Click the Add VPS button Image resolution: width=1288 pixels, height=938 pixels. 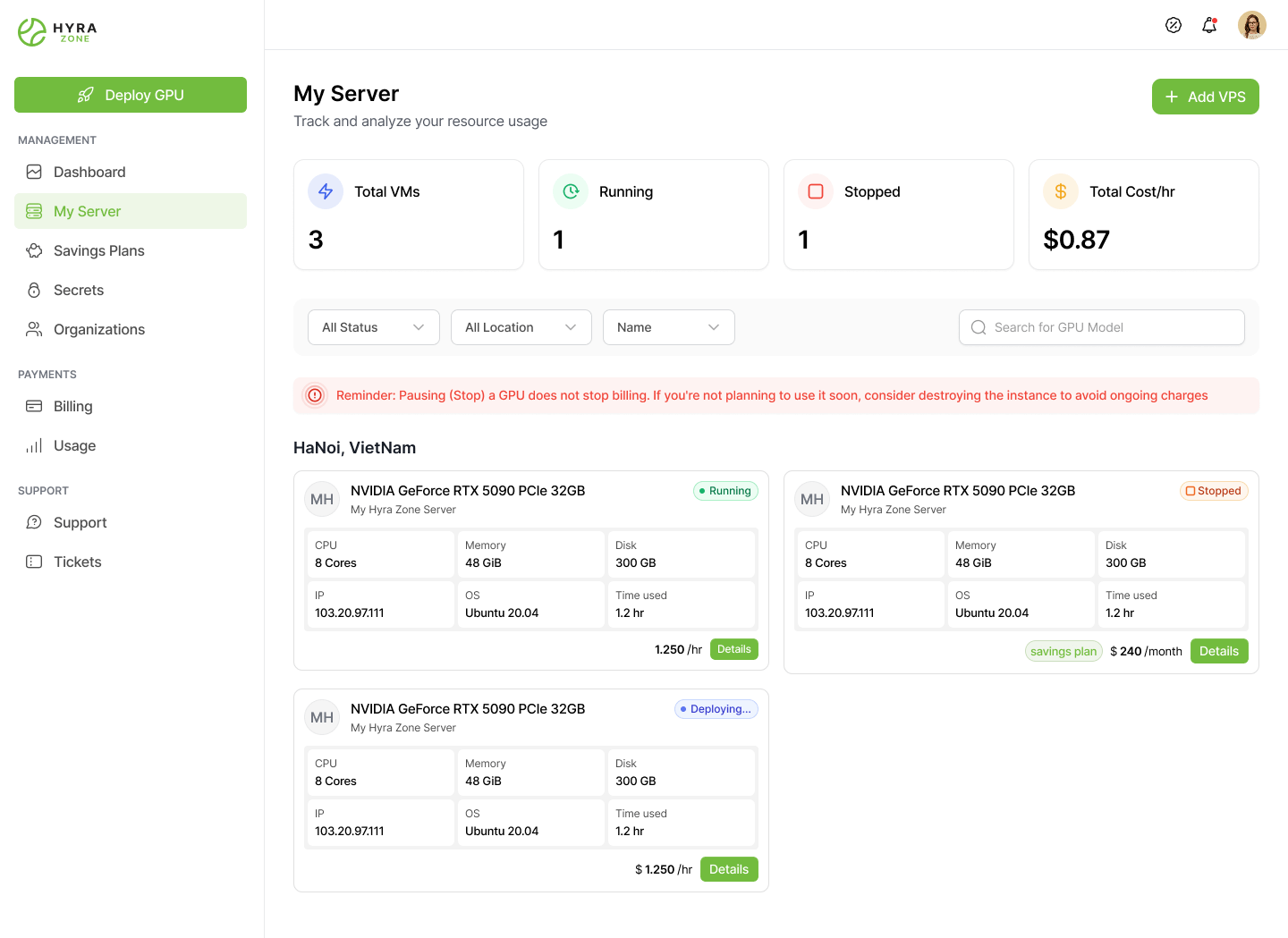coord(1205,97)
